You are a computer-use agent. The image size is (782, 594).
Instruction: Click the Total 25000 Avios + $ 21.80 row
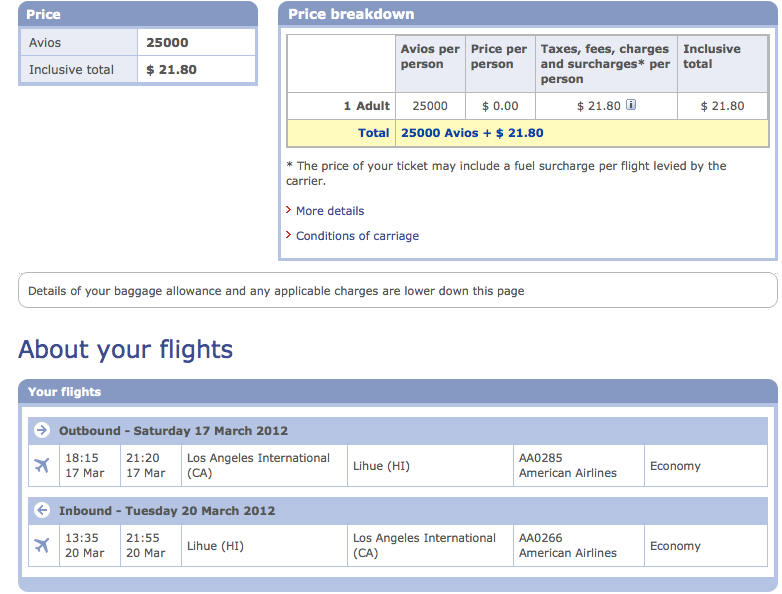[528, 133]
